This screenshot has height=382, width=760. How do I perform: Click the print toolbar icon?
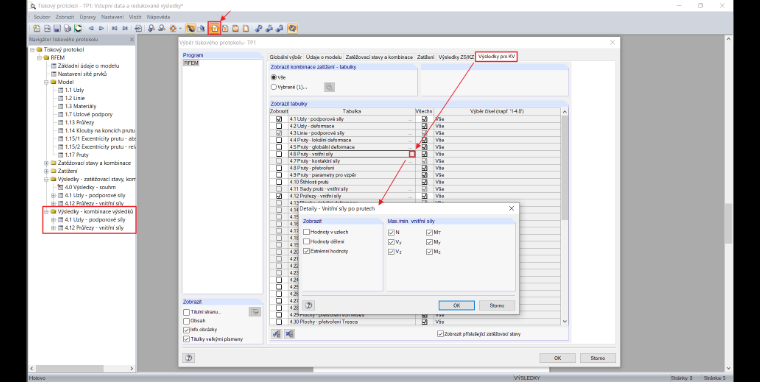click(x=67, y=29)
